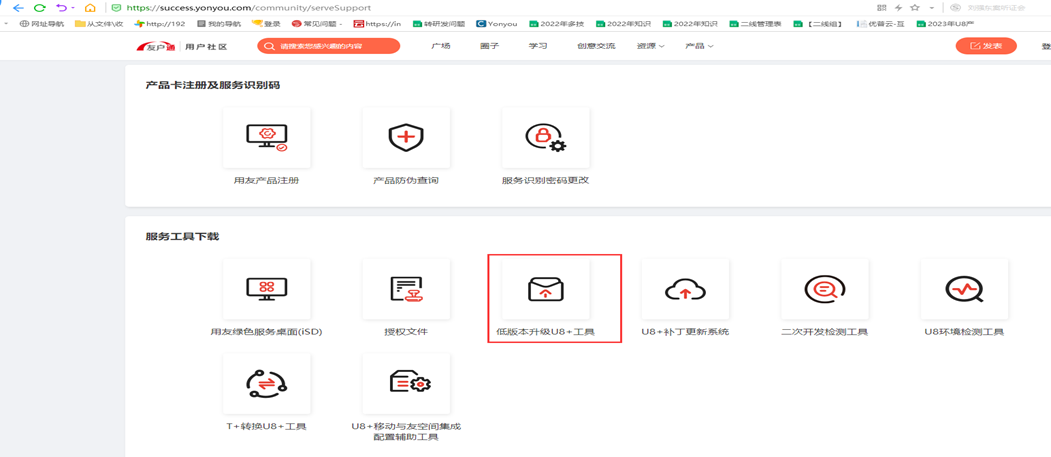Go to the 广场 nav tab
Viewport: 1051px width, 457px height.
pos(440,46)
